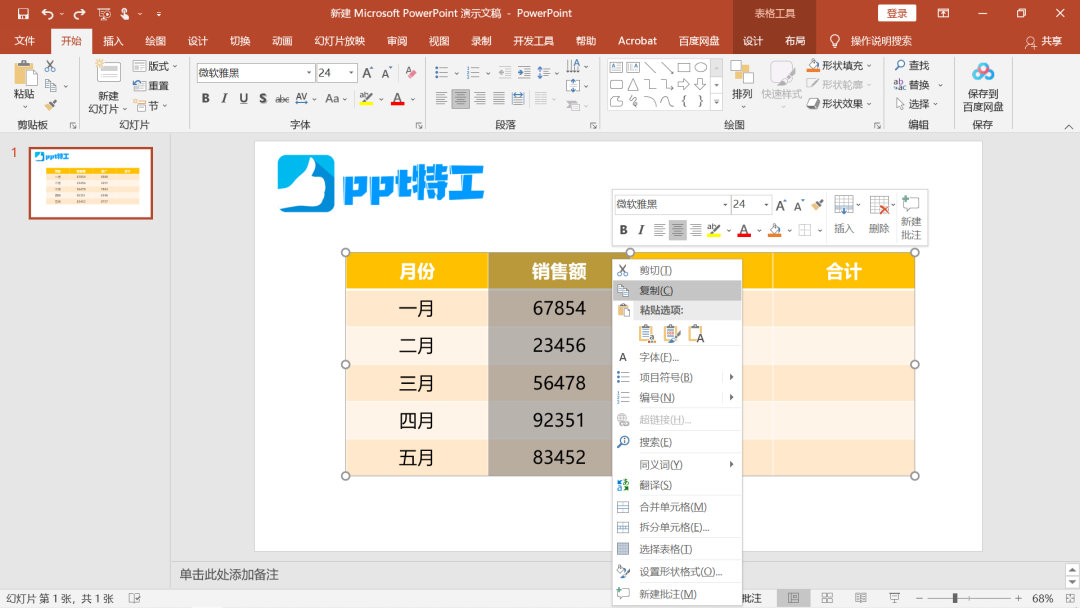Image resolution: width=1080 pixels, height=608 pixels.
Task: Choose the paste as text-only icon
Action: pos(696,333)
